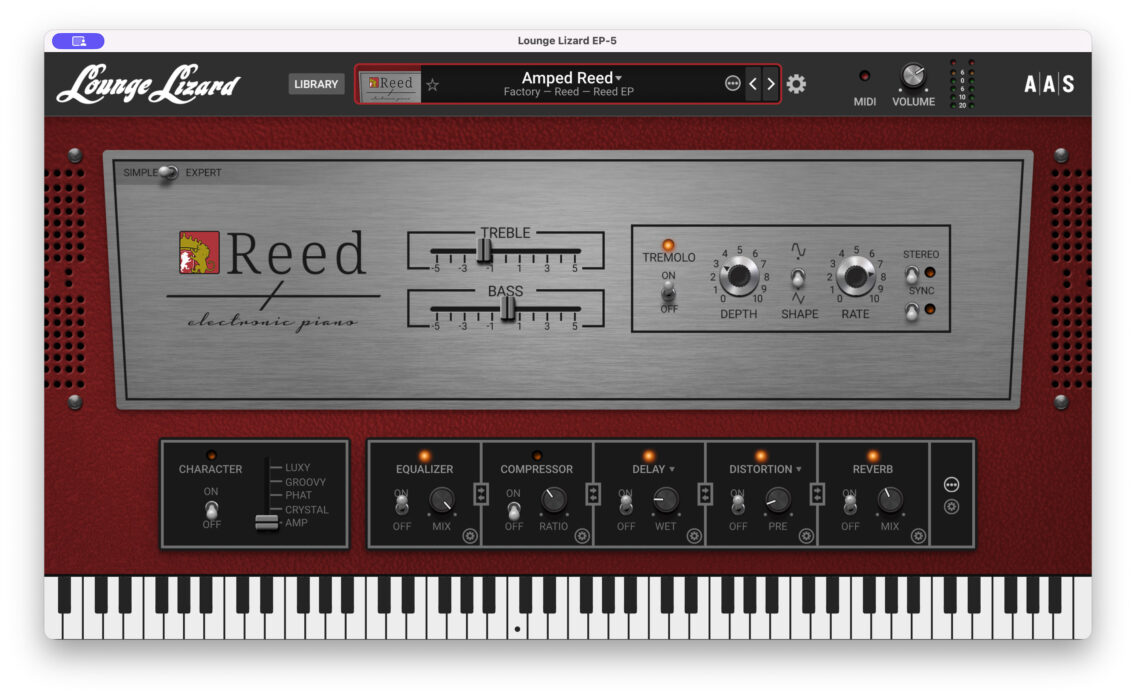Open the LIBRARY browser

316,84
